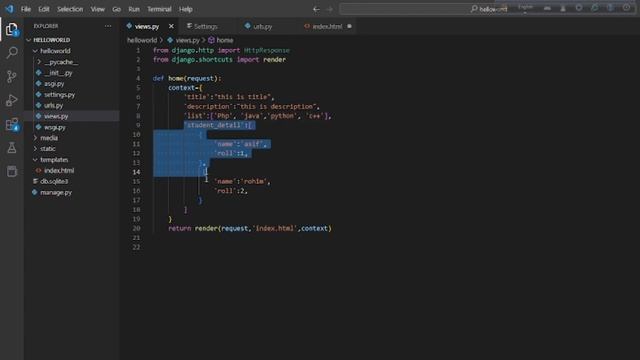640x360 pixels.
Task: Click the 'return render' line of code
Action: [250, 228]
